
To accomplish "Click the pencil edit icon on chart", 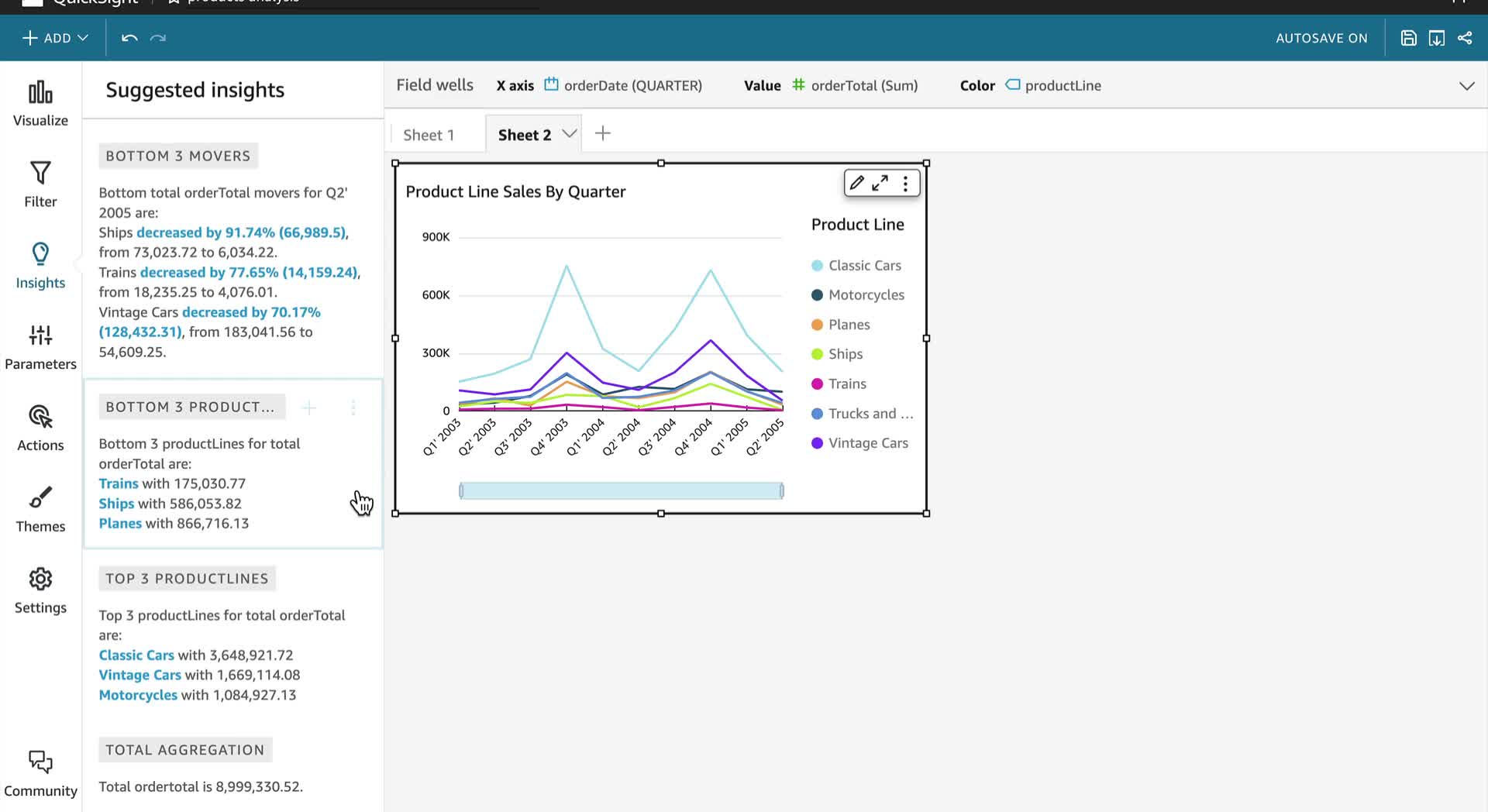I will click(x=856, y=184).
